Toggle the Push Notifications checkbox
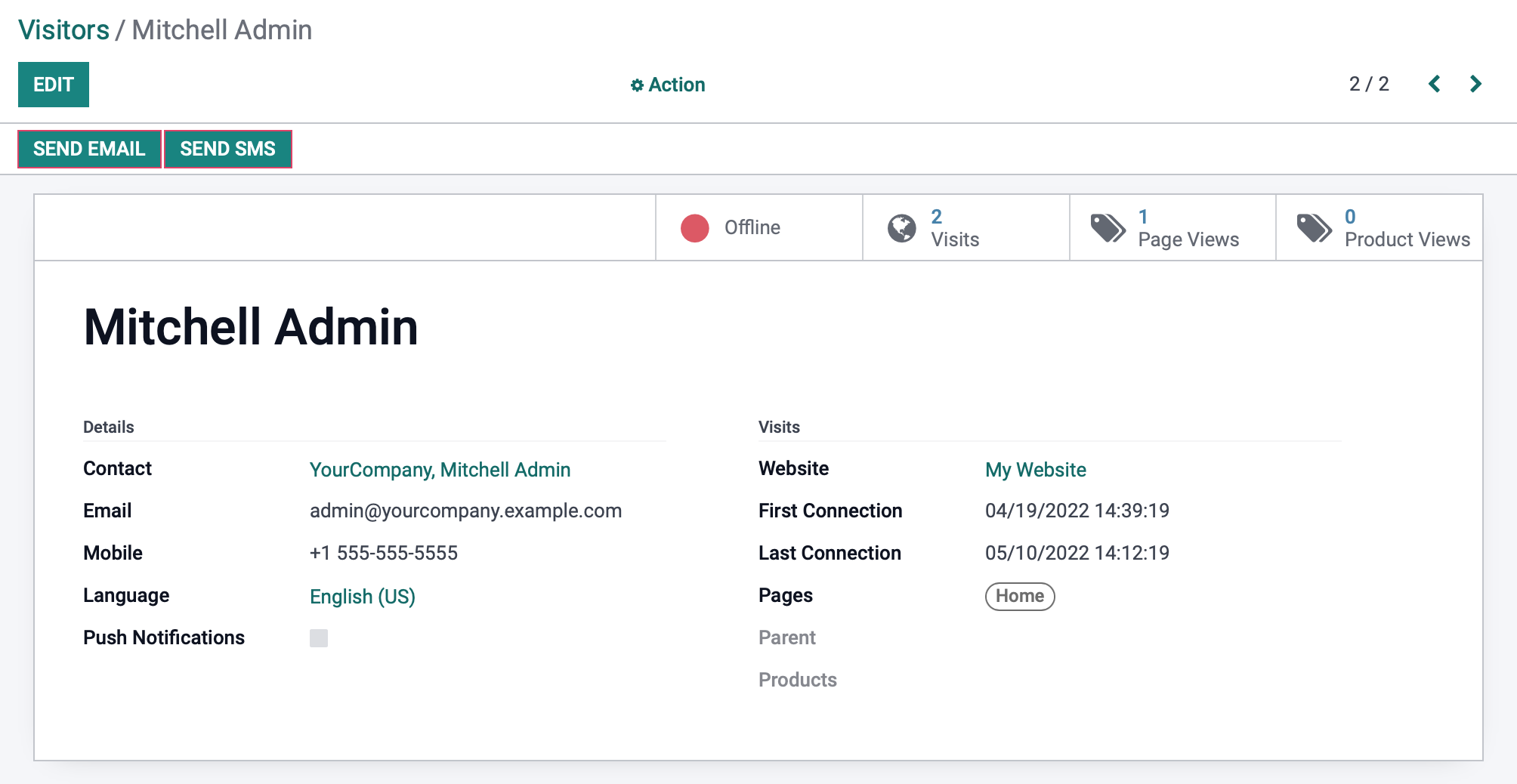1517x784 pixels. (319, 638)
